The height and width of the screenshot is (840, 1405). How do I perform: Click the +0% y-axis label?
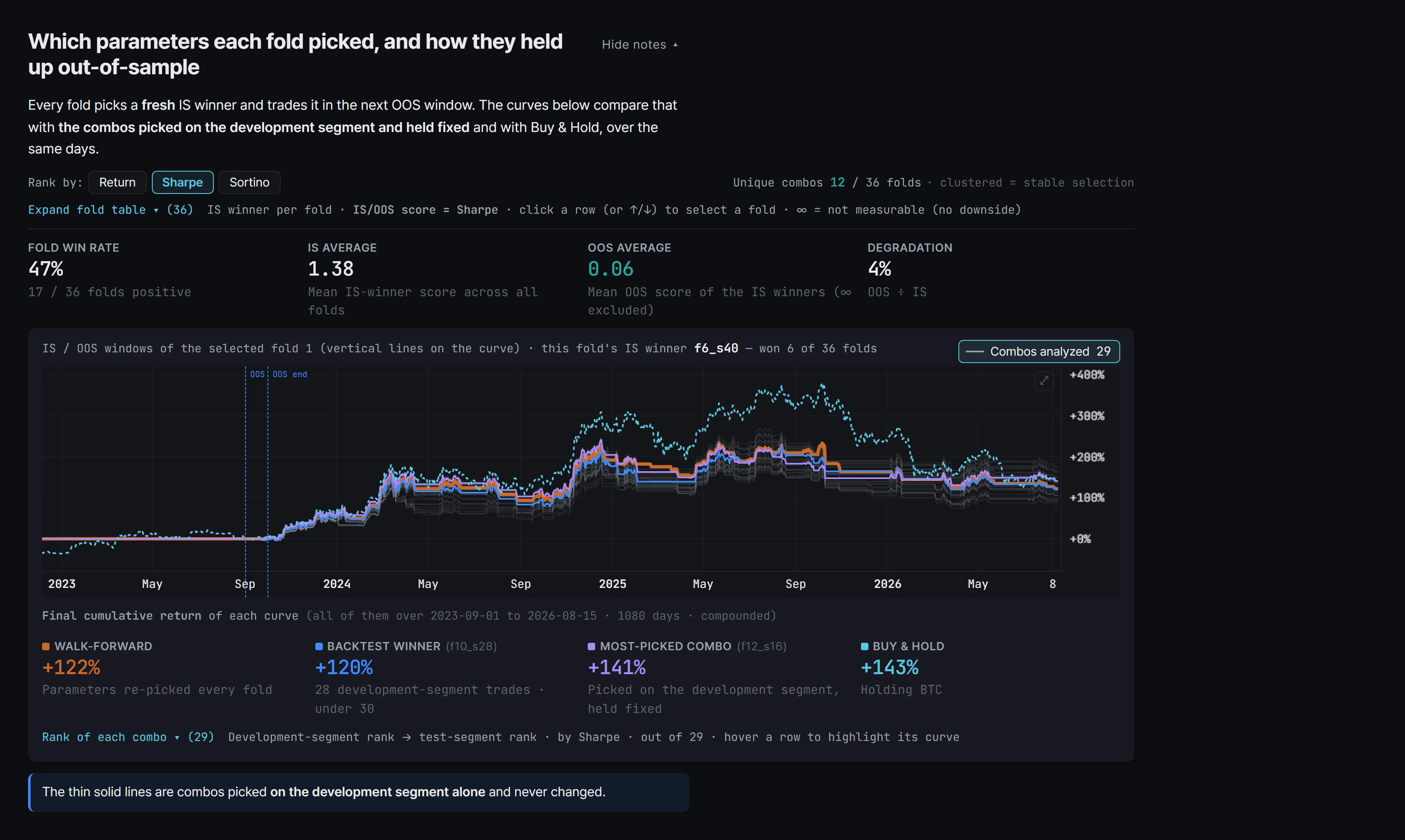1080,539
